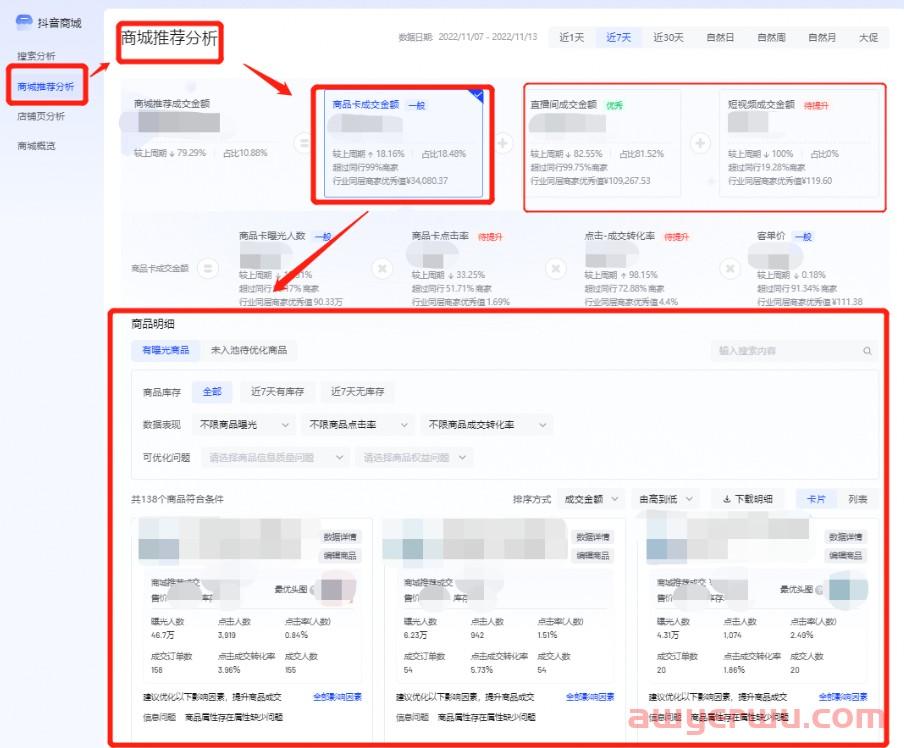The height and width of the screenshot is (748, 904).
Task: Click first product's blurred thumbnail image
Action: (x=159, y=540)
